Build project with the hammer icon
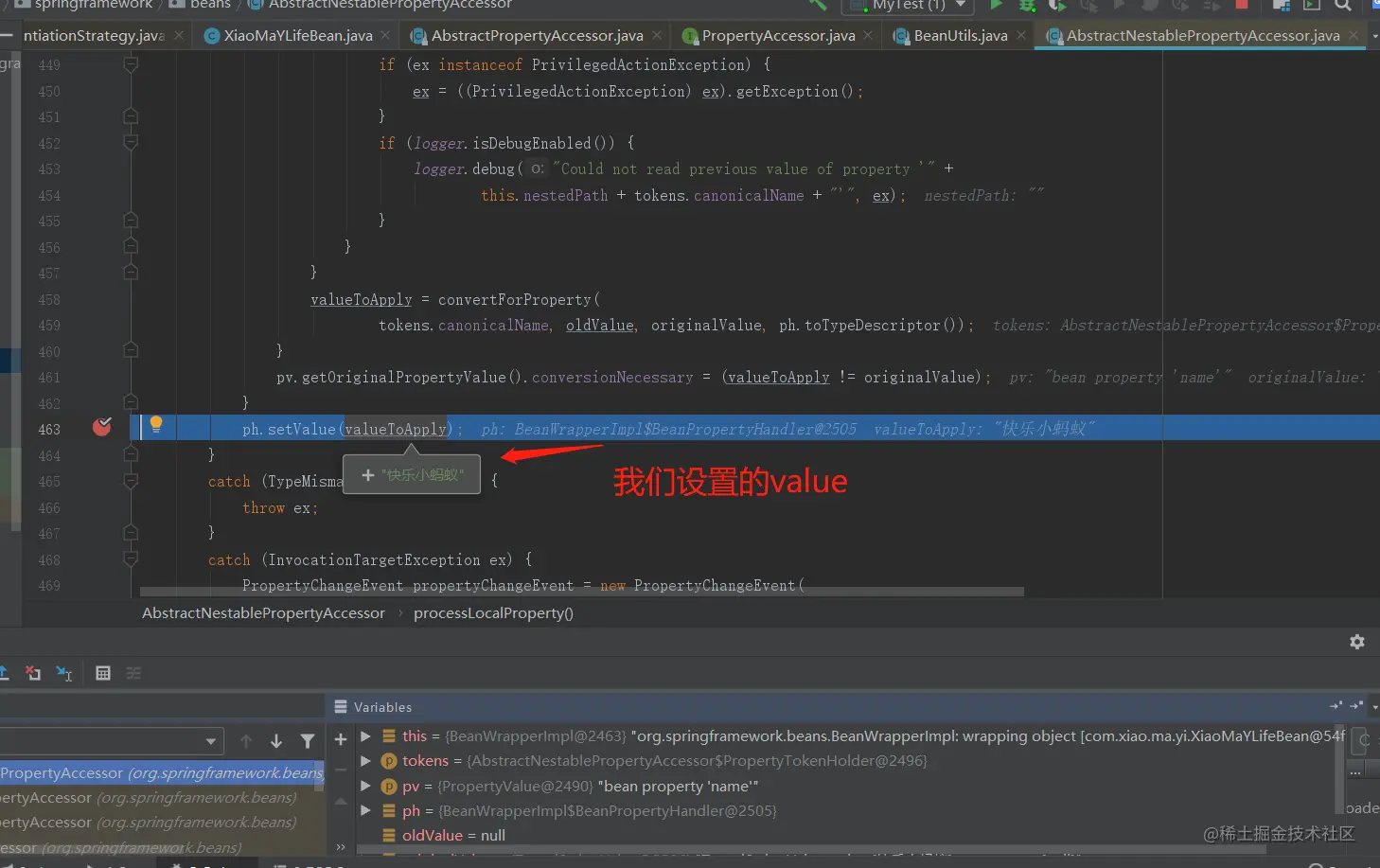This screenshot has height=868, width=1380. coord(818,5)
